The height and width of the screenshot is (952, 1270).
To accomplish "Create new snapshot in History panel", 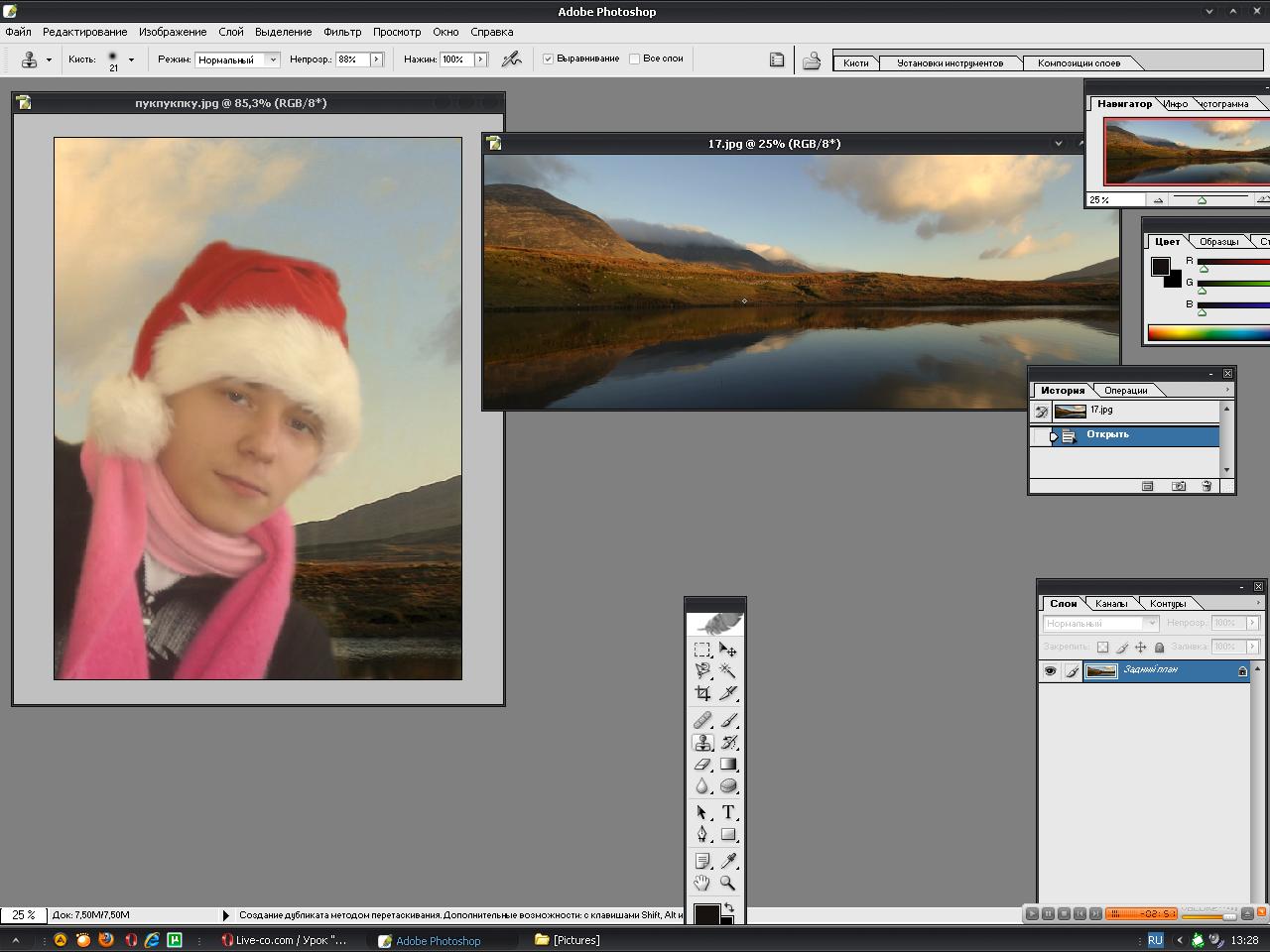I will 1178,486.
